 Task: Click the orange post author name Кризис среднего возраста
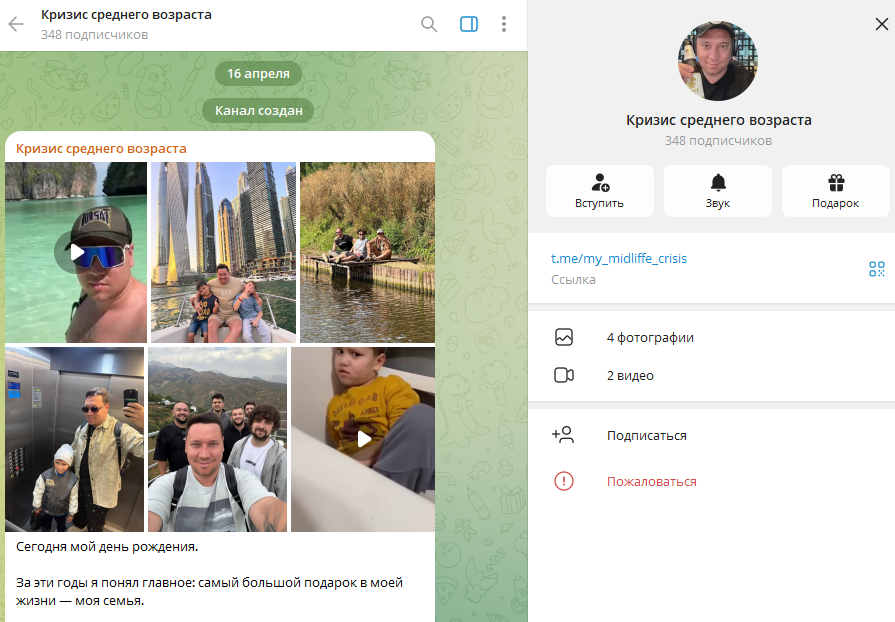101,148
